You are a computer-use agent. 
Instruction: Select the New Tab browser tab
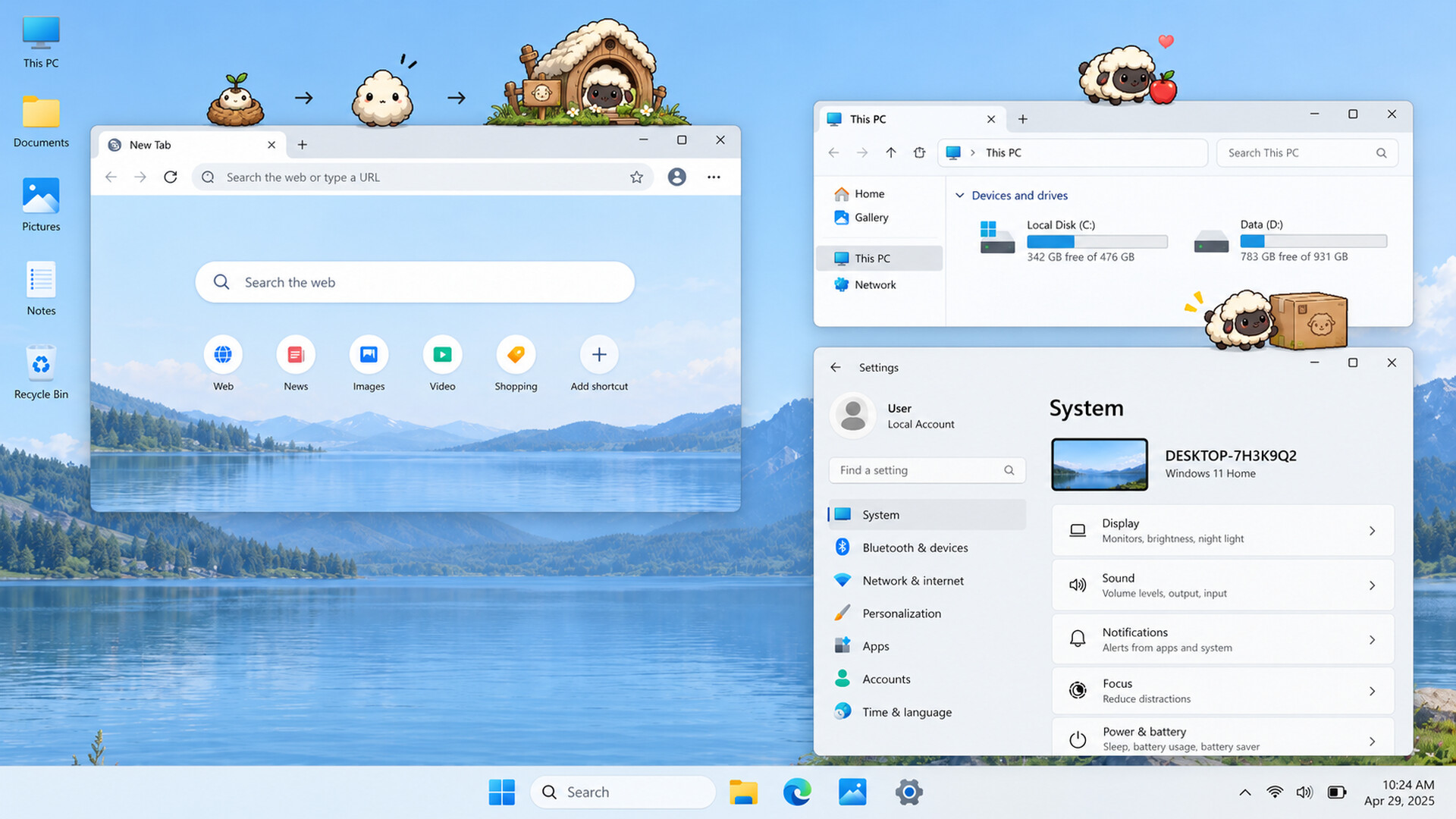coord(191,144)
